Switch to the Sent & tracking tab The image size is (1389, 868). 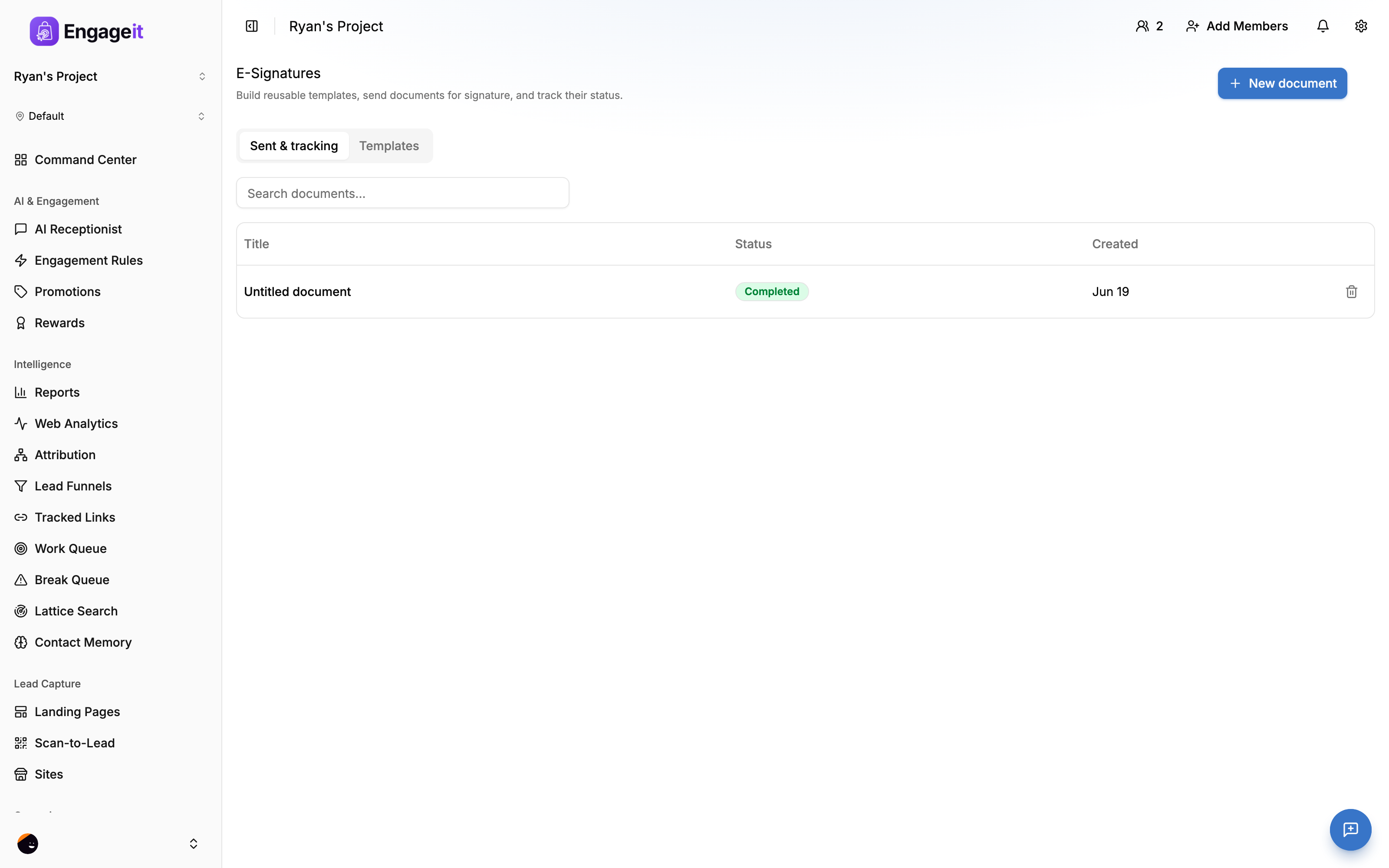(294, 146)
